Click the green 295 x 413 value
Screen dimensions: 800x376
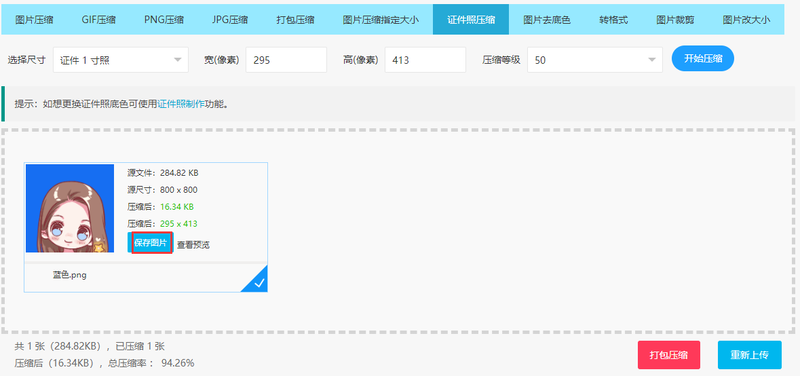(179, 223)
